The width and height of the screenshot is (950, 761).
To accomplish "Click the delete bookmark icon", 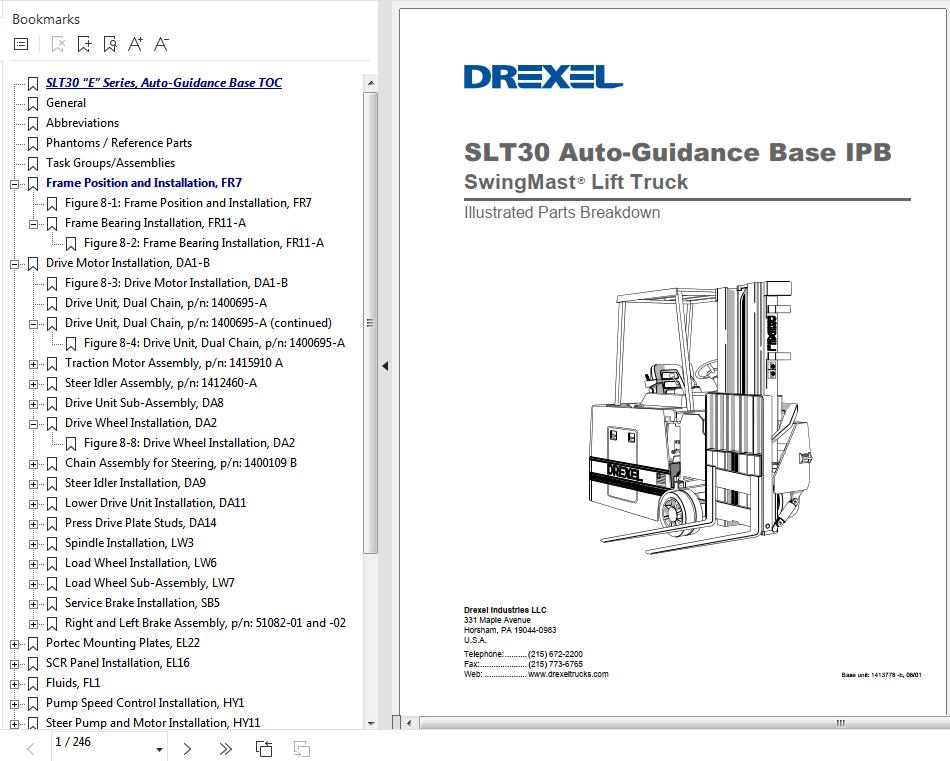I will tap(58, 44).
